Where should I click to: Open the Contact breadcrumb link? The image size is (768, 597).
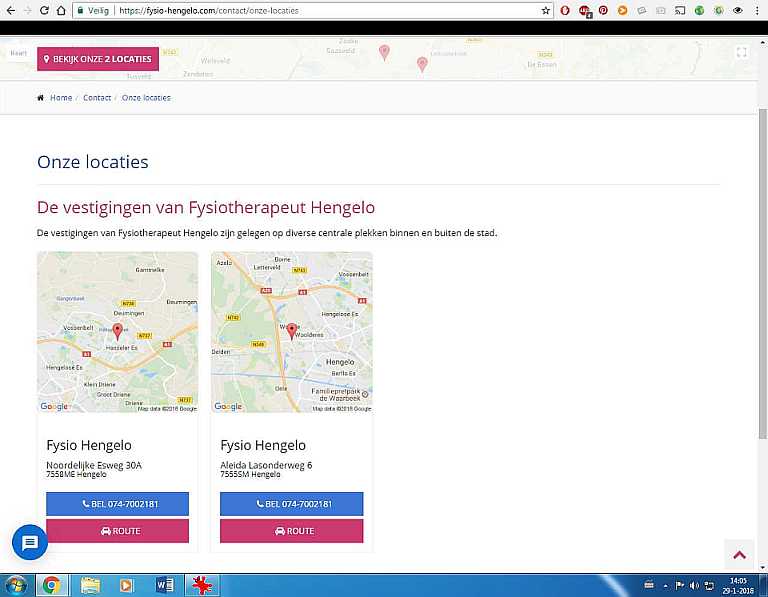(x=97, y=97)
